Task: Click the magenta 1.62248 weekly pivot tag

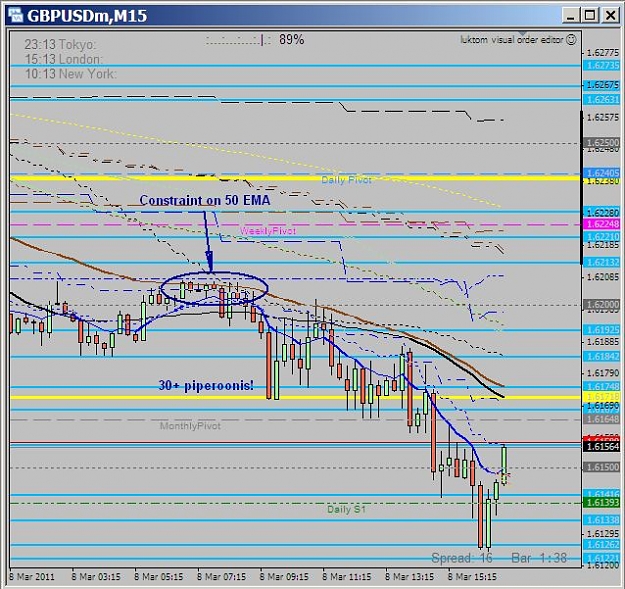Action: click(x=601, y=224)
